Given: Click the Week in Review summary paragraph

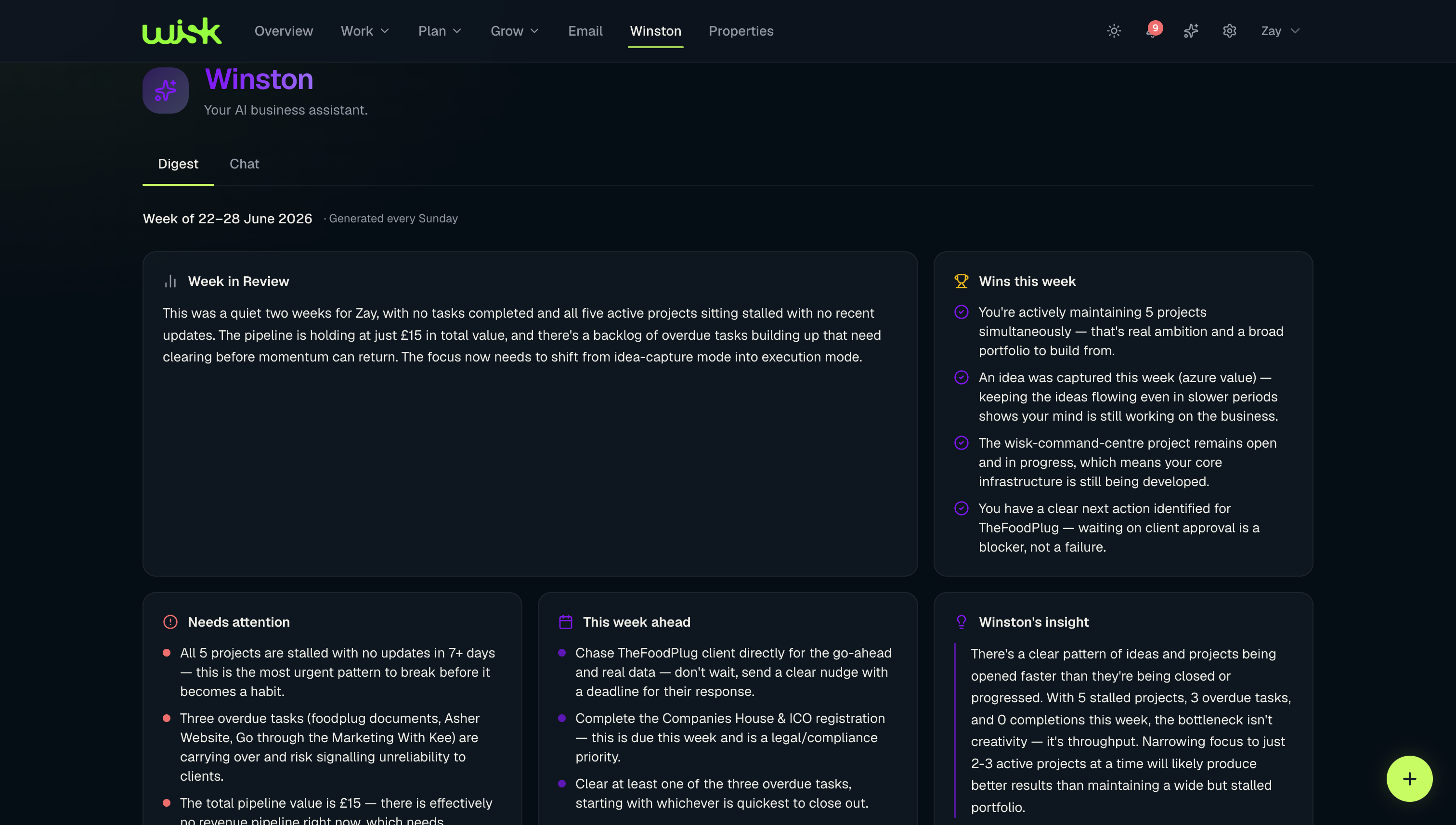Looking at the screenshot, I should [521, 335].
